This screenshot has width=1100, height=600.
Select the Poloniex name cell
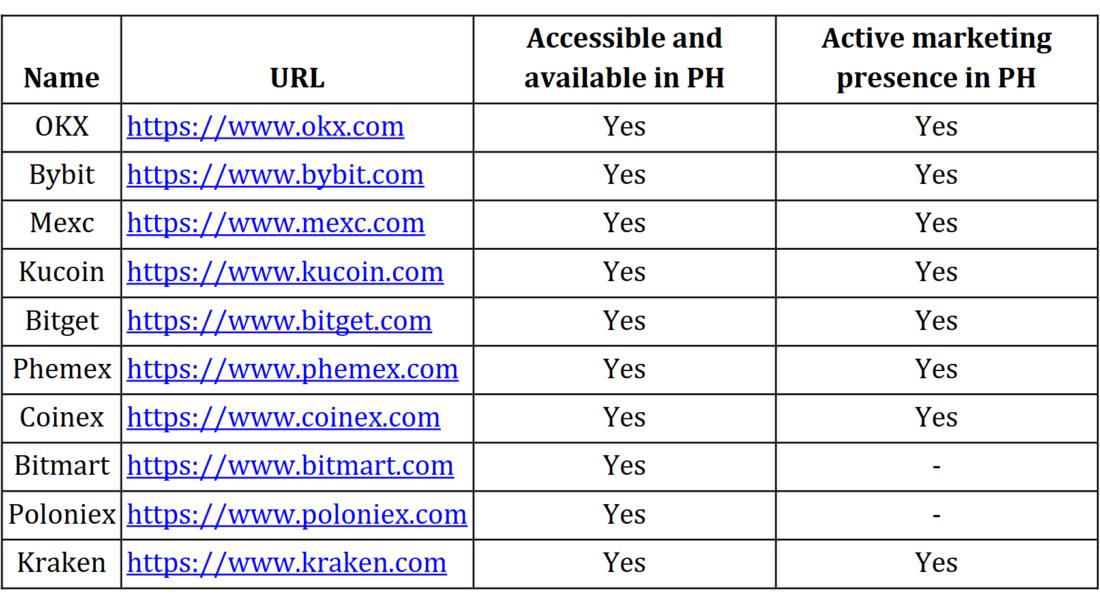pos(62,514)
